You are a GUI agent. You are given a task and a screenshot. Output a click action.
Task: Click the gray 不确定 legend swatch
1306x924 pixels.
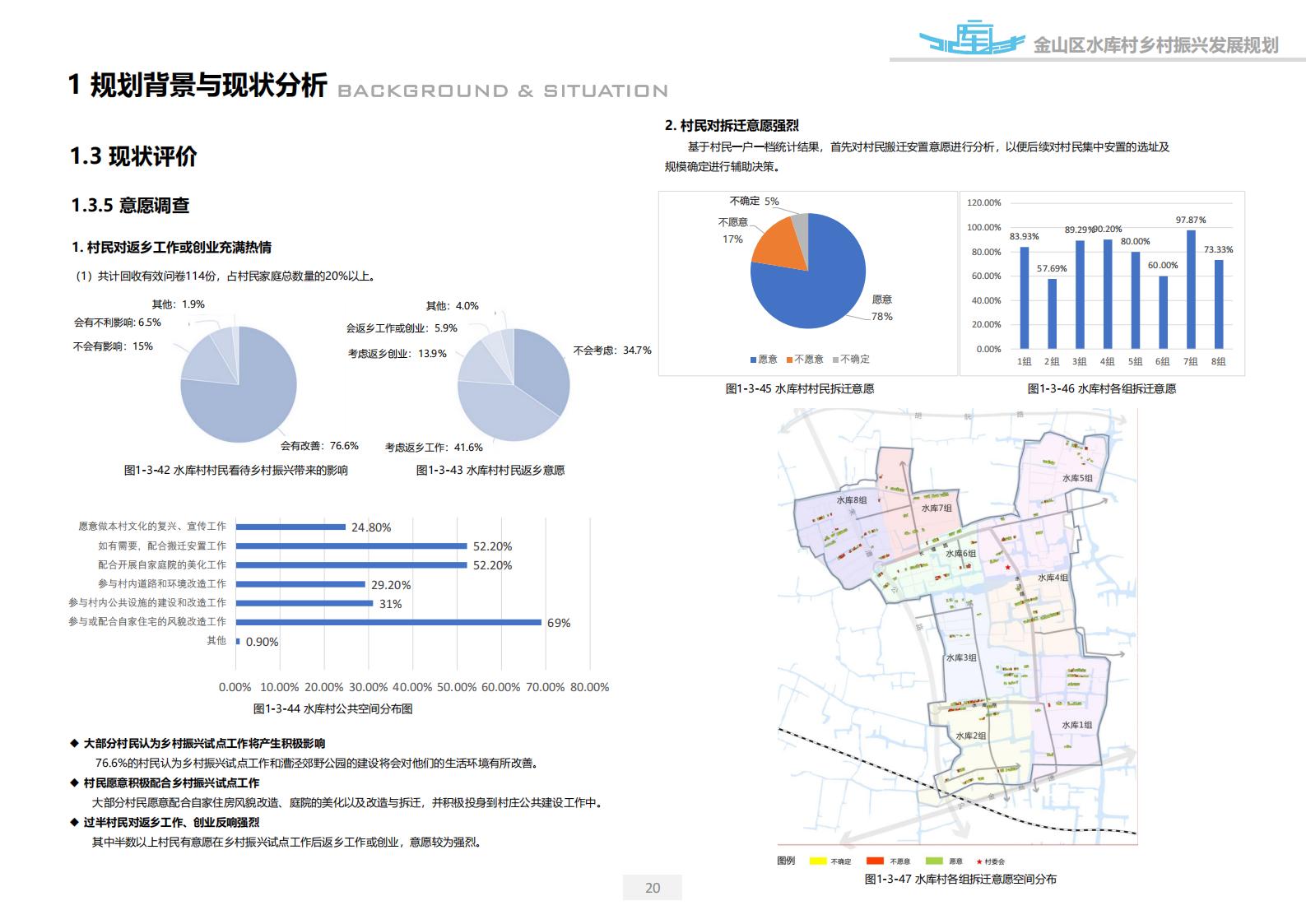coord(835,360)
